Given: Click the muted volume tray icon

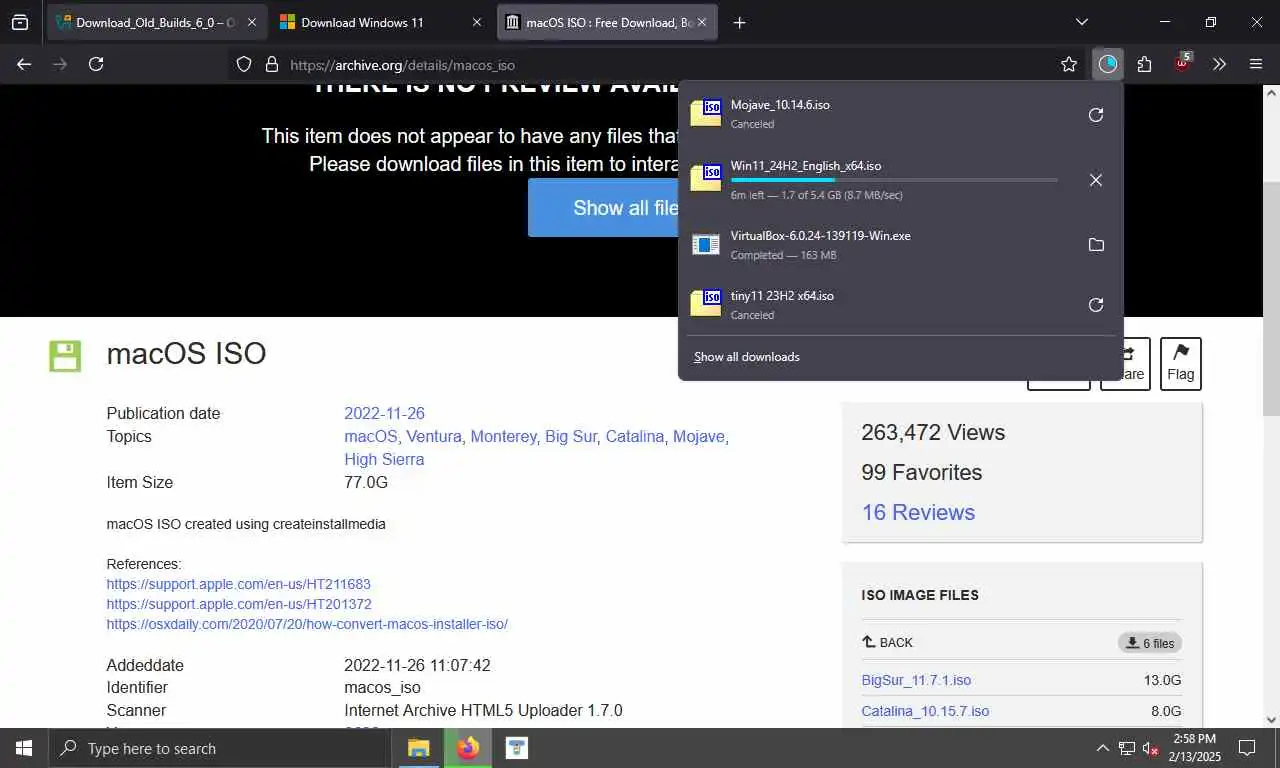Looking at the screenshot, I should pos(1150,748).
